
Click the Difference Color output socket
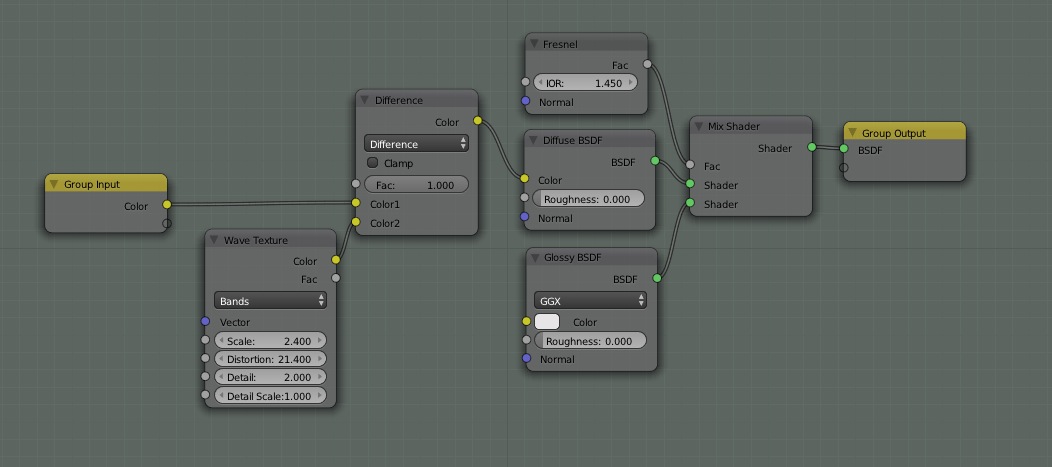pos(477,121)
